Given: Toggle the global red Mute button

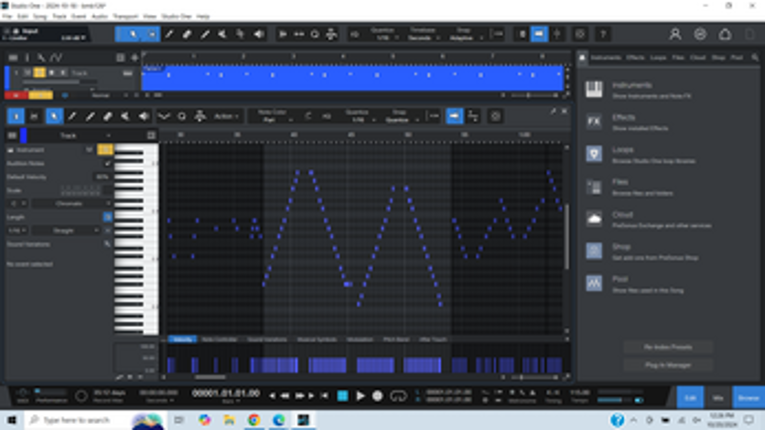Looking at the screenshot, I should (16, 95).
